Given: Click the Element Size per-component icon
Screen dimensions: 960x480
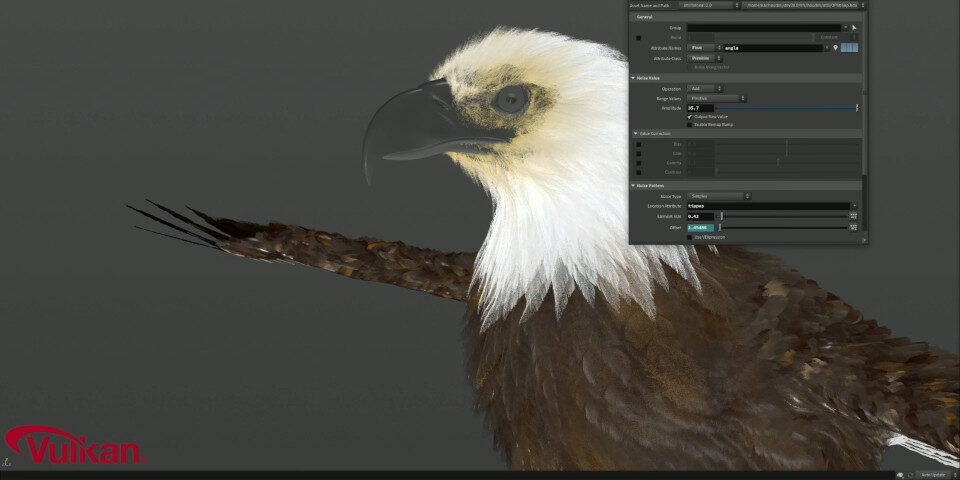Looking at the screenshot, I should pos(853,216).
